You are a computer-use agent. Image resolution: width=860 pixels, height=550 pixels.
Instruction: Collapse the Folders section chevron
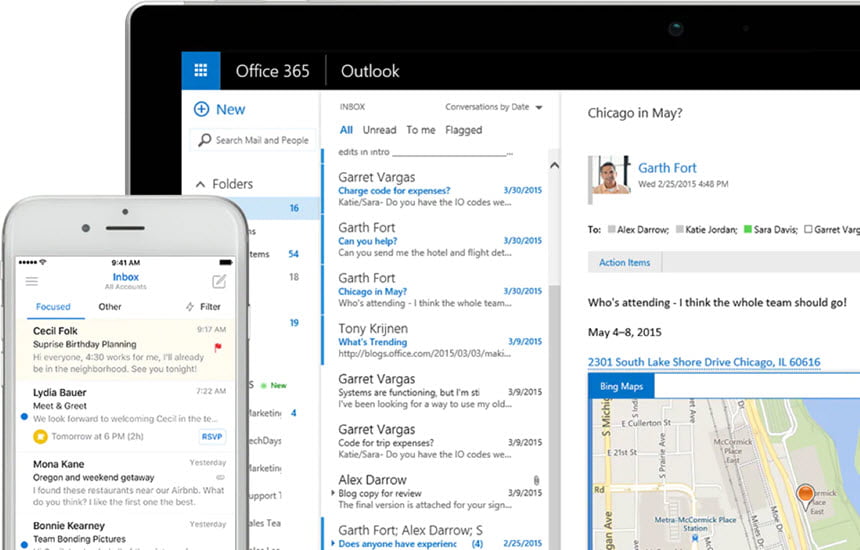pyautogui.click(x=200, y=184)
